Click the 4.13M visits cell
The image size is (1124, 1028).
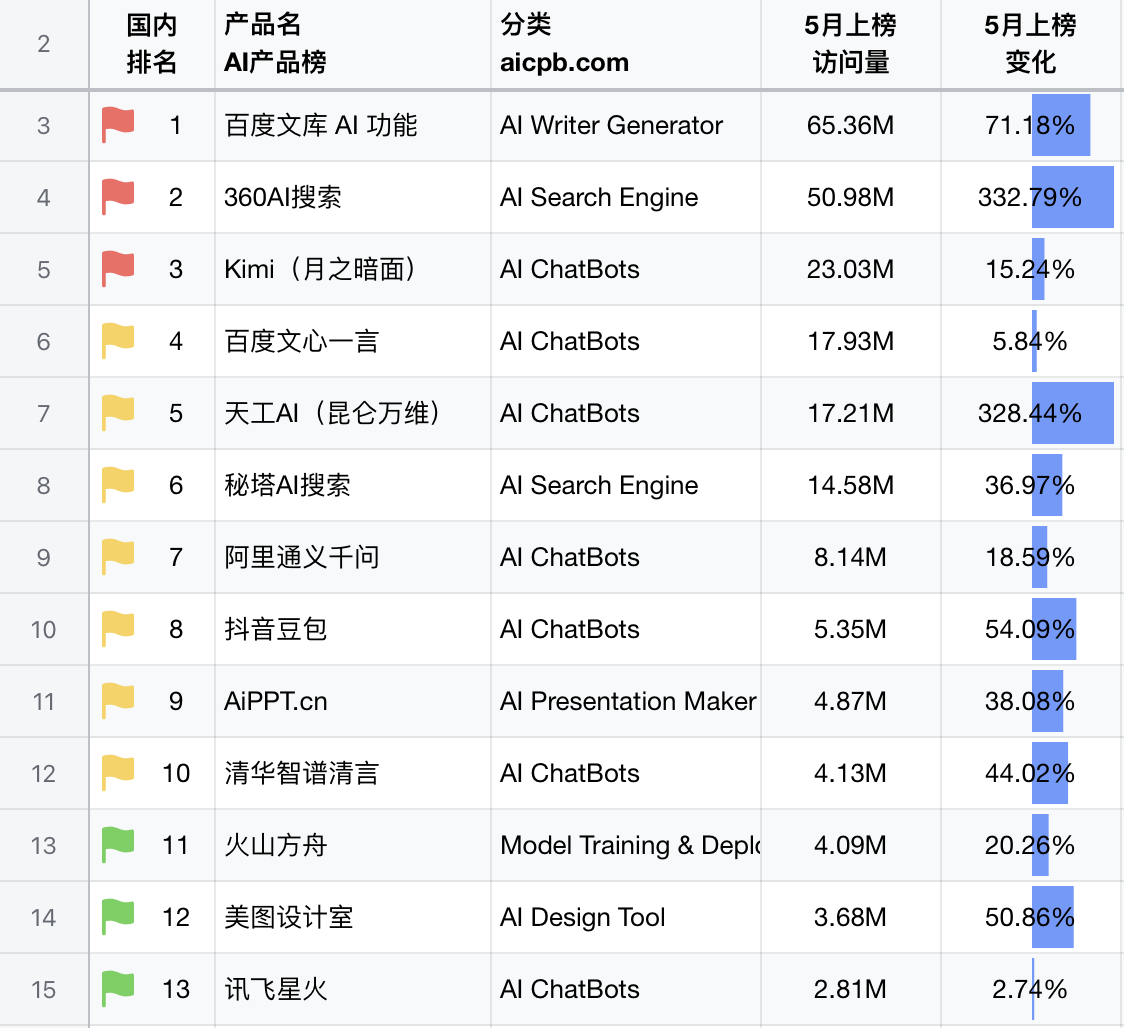851,774
